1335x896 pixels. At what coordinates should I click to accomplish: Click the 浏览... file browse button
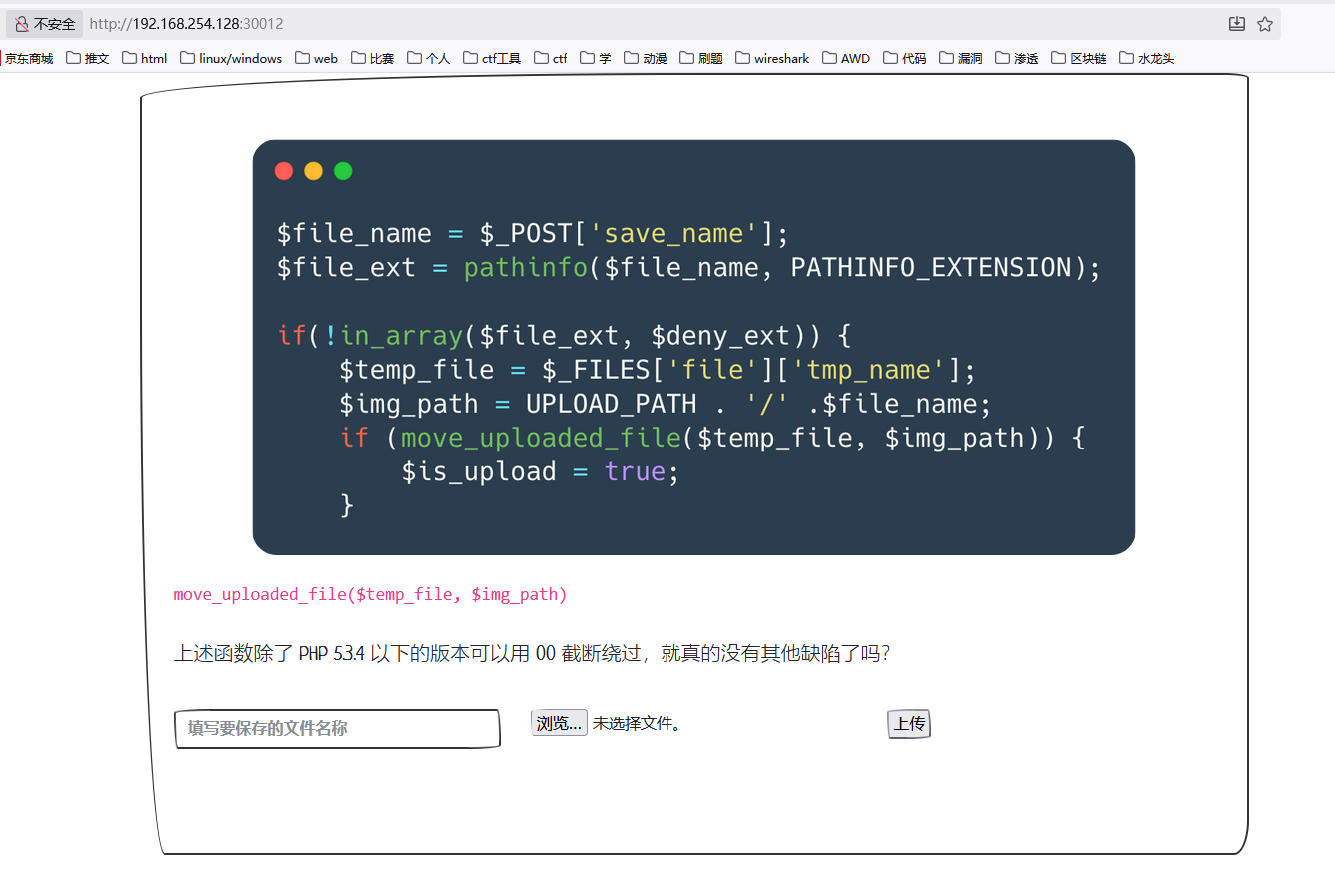click(x=559, y=723)
